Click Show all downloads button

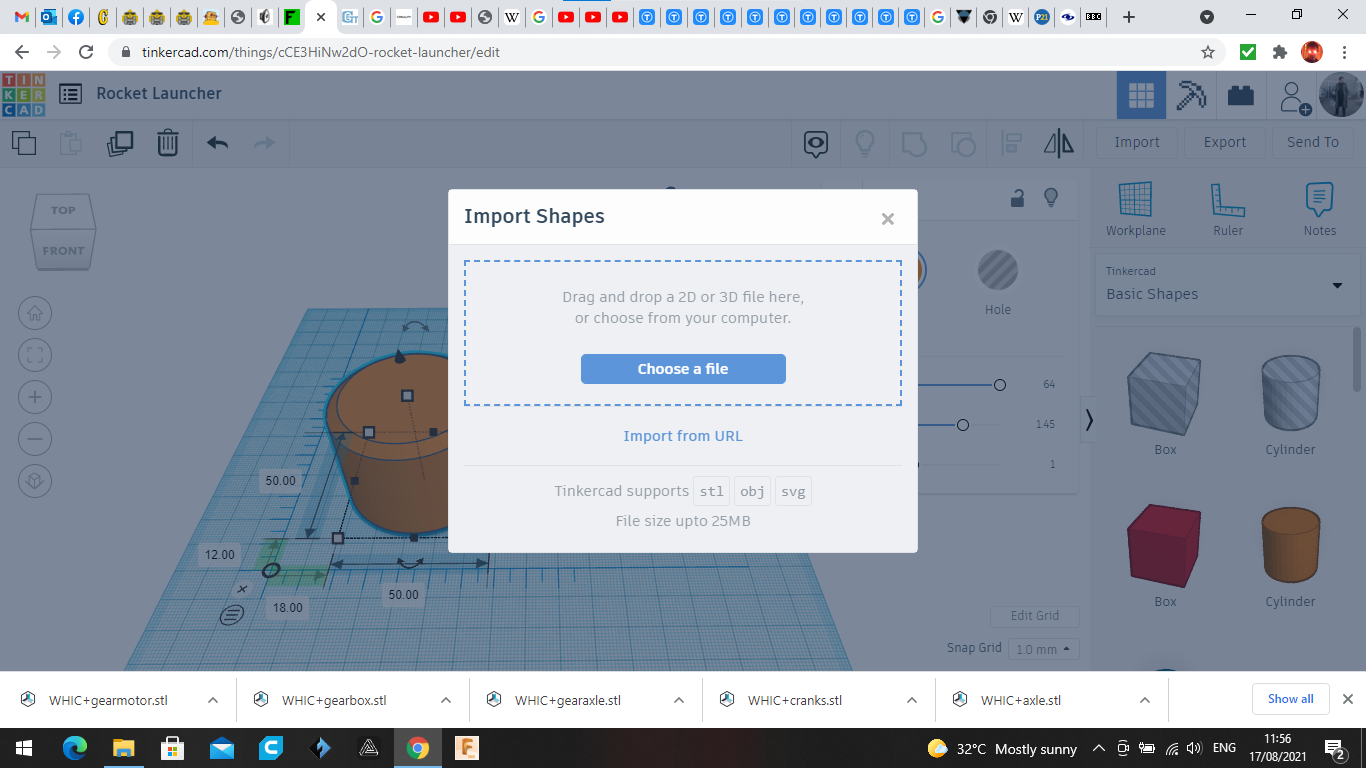click(1291, 699)
